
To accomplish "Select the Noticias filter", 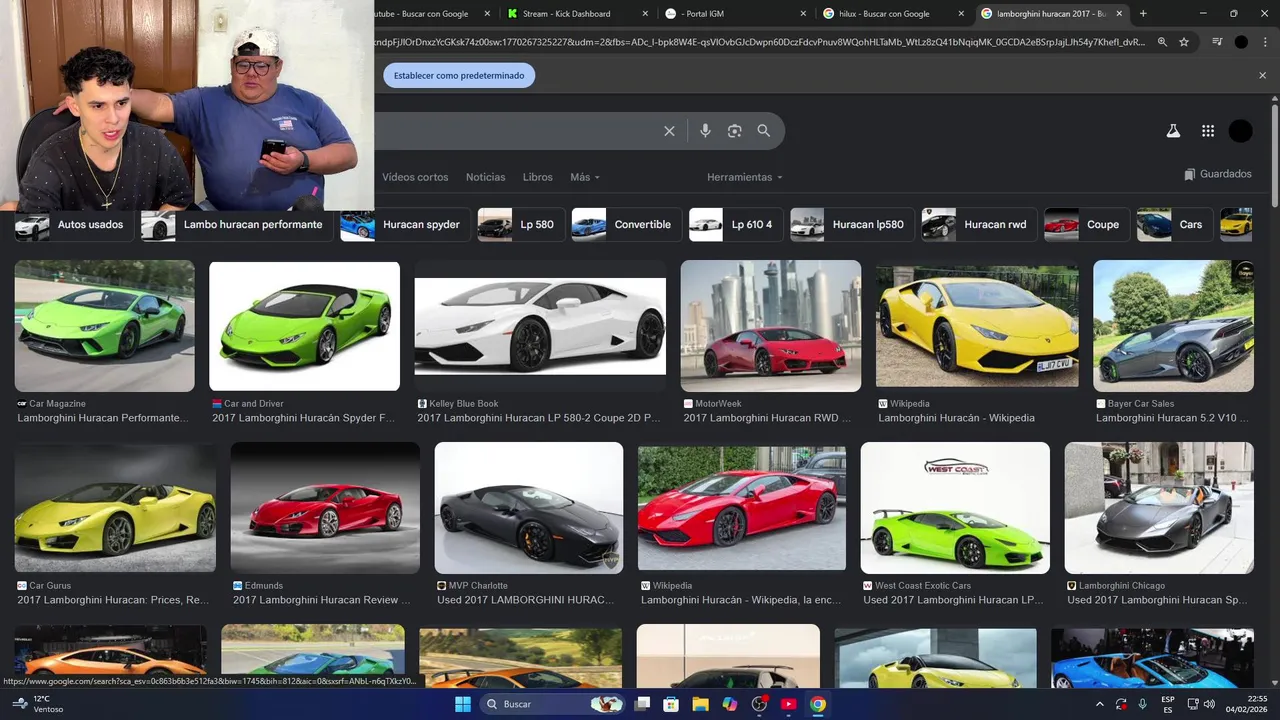I will click(x=485, y=177).
